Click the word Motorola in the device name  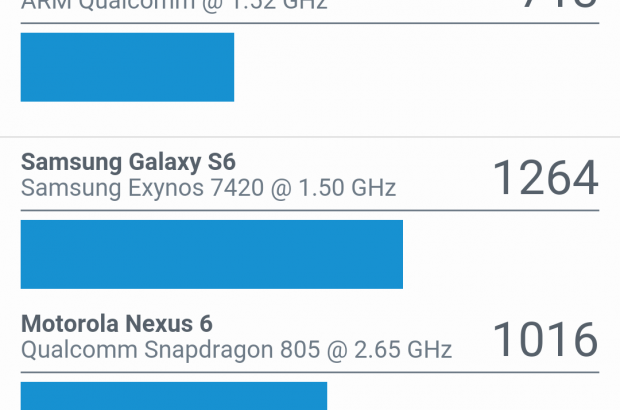[x=70, y=324]
